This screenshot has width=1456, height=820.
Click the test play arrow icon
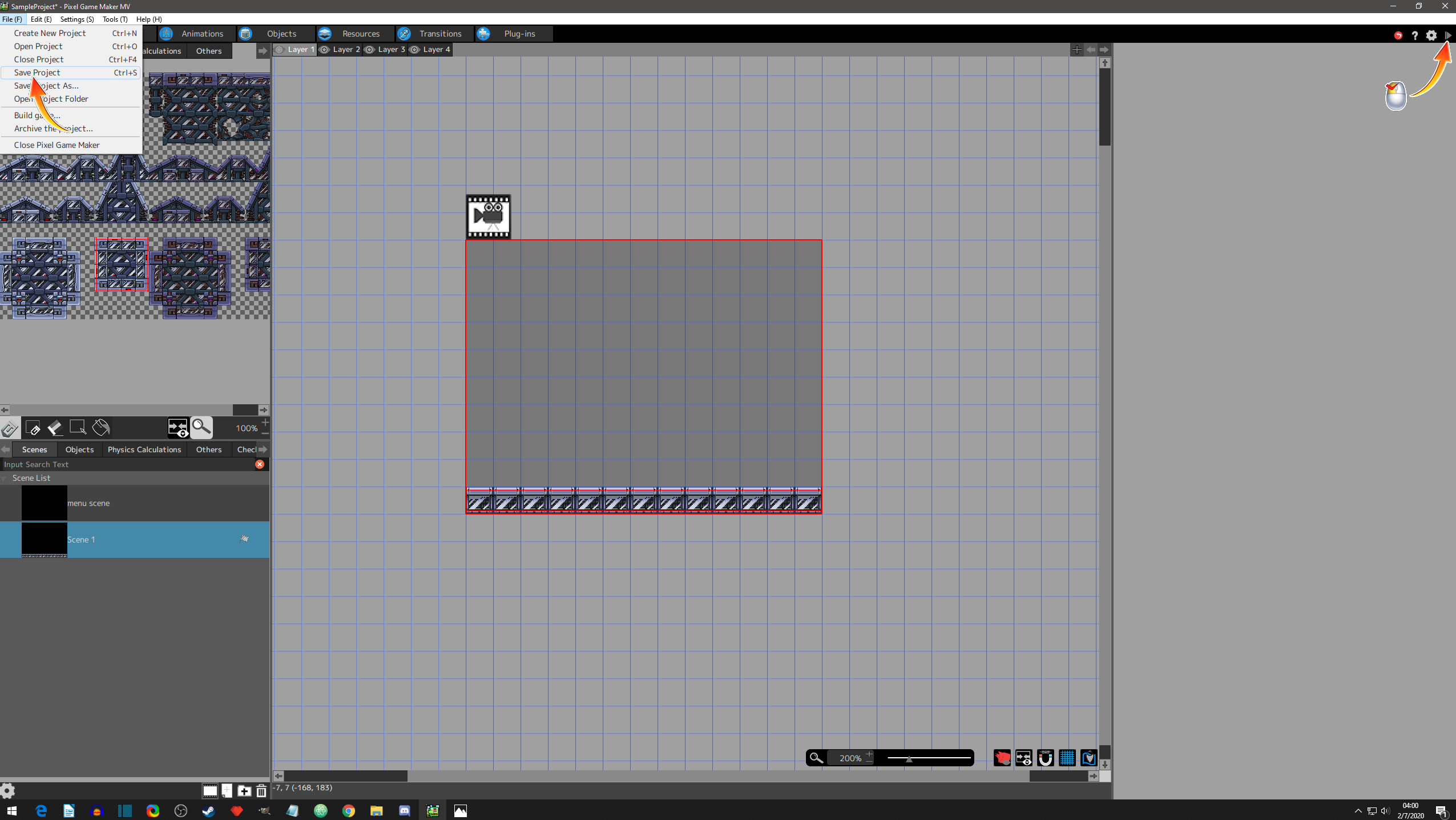(x=1448, y=35)
